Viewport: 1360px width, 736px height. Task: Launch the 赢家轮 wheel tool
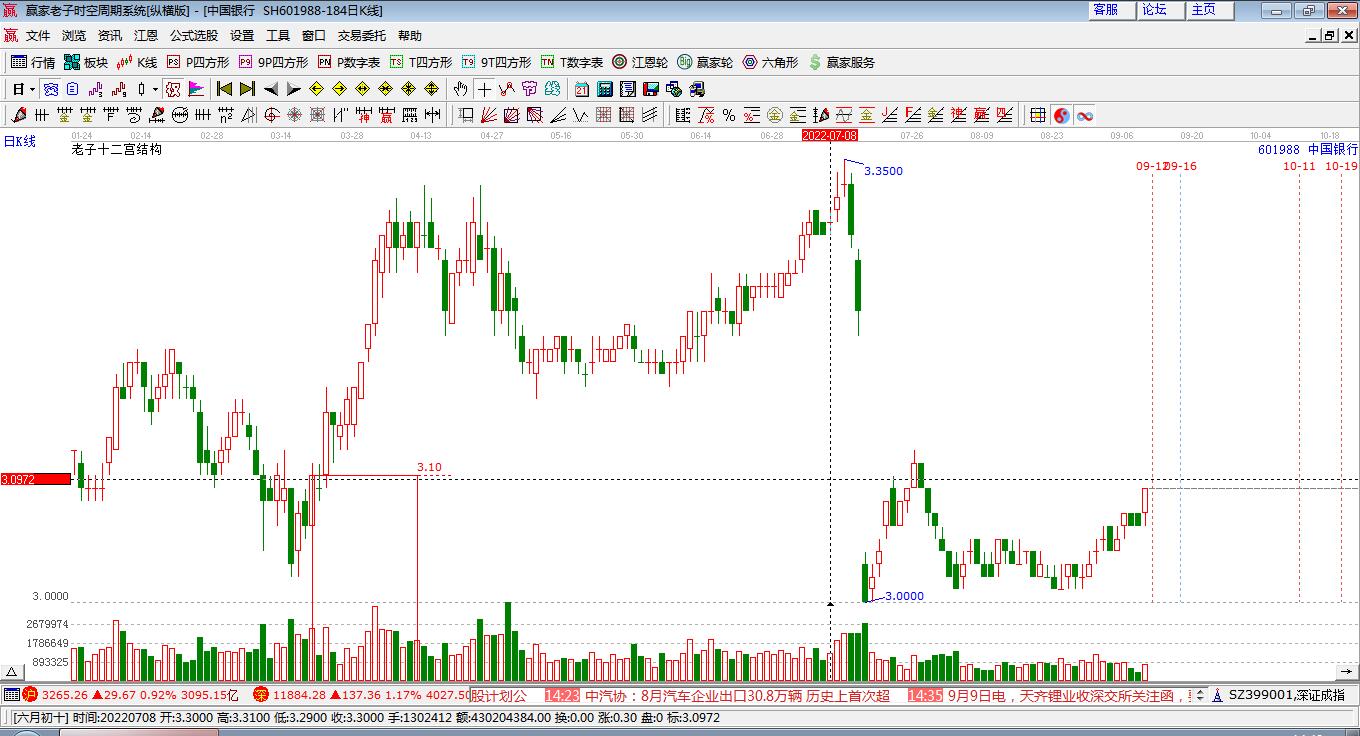pos(705,62)
